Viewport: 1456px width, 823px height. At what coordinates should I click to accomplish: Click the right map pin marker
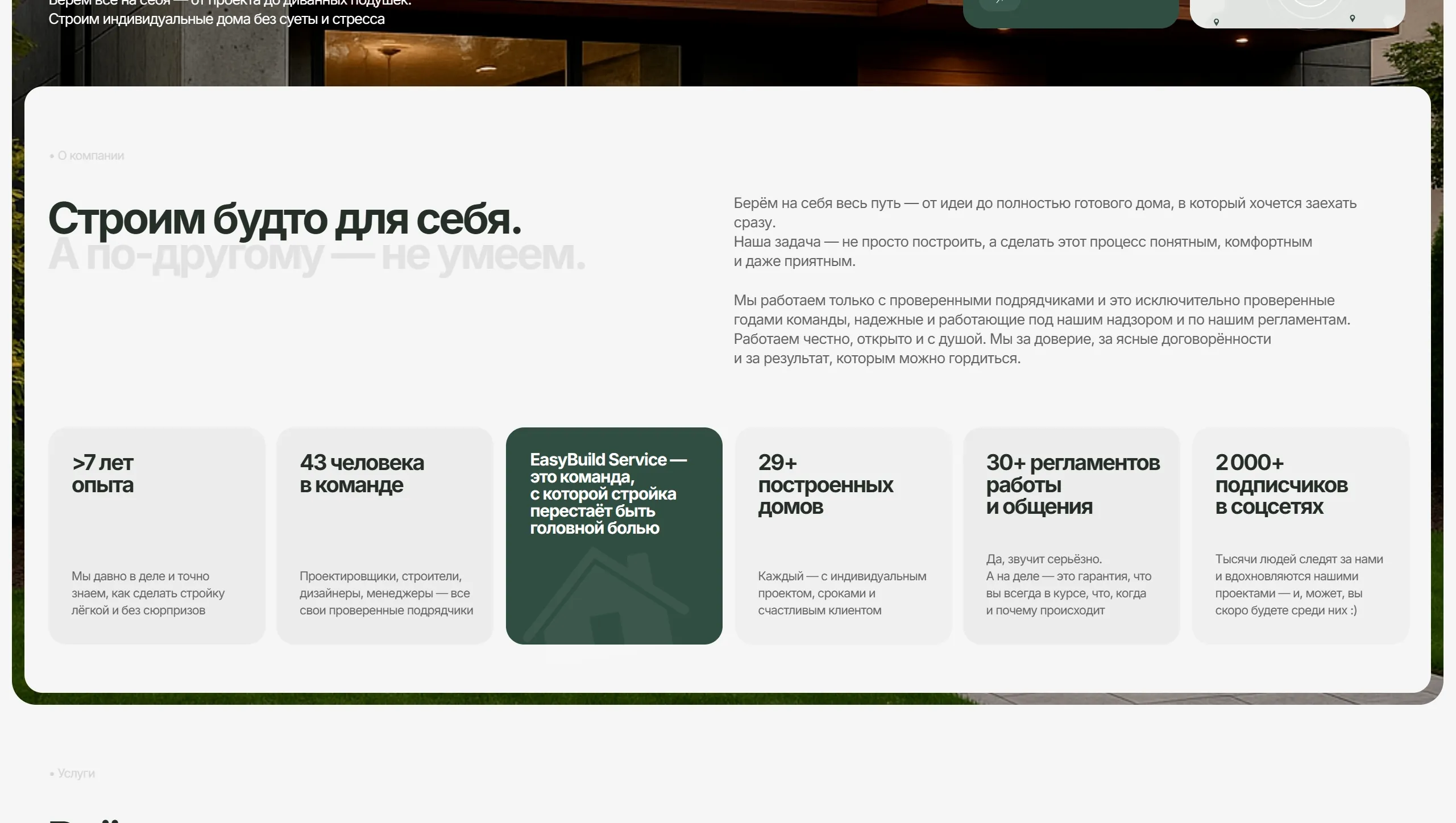point(1352,18)
